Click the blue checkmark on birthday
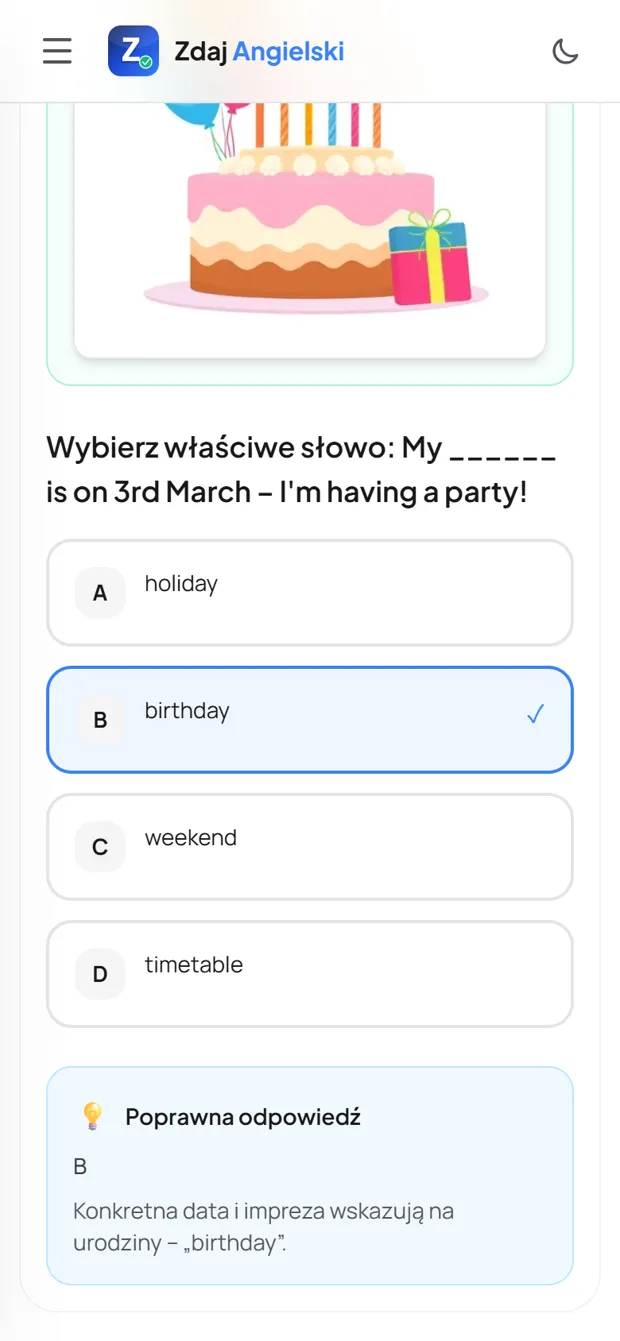Viewport: 620px width, 1341px height. coord(536,714)
